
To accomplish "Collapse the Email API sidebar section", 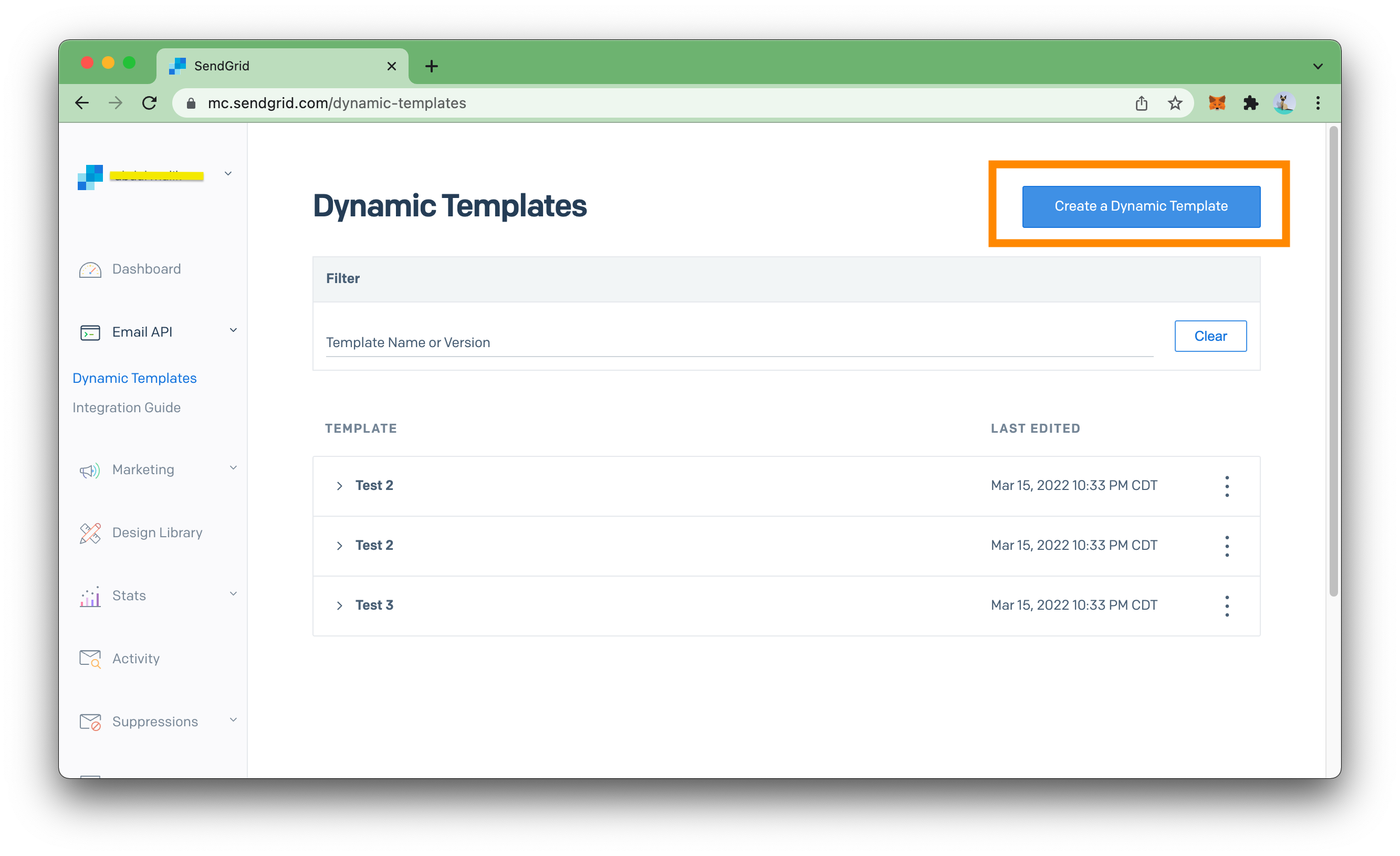I will click(233, 330).
